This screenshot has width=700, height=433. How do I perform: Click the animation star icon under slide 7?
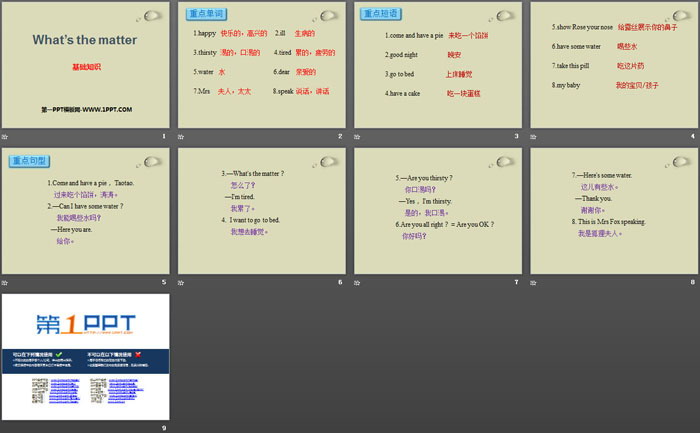(x=357, y=282)
